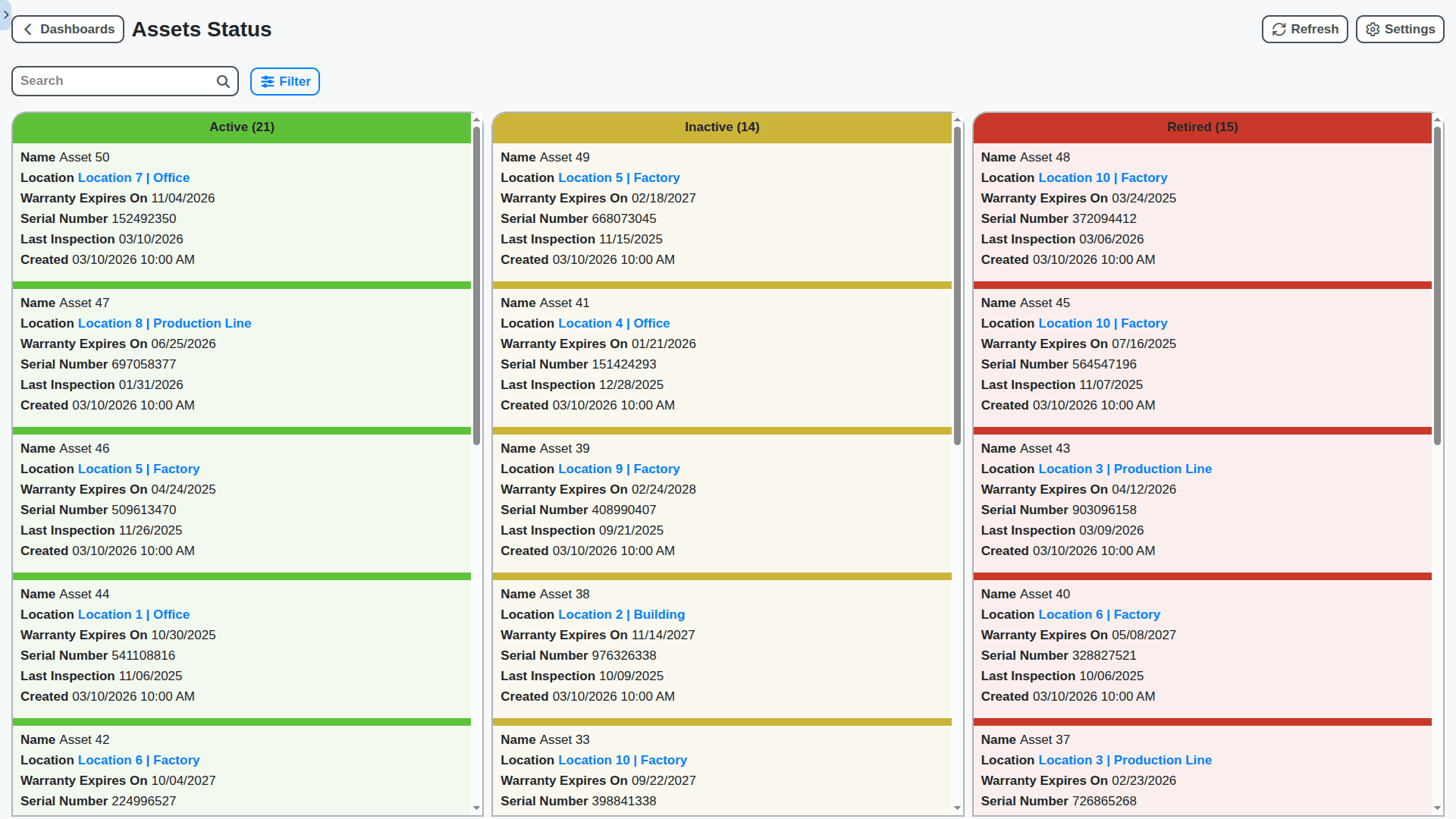
Task: Open Location 5 | Factory for Asset 49
Action: point(619,177)
